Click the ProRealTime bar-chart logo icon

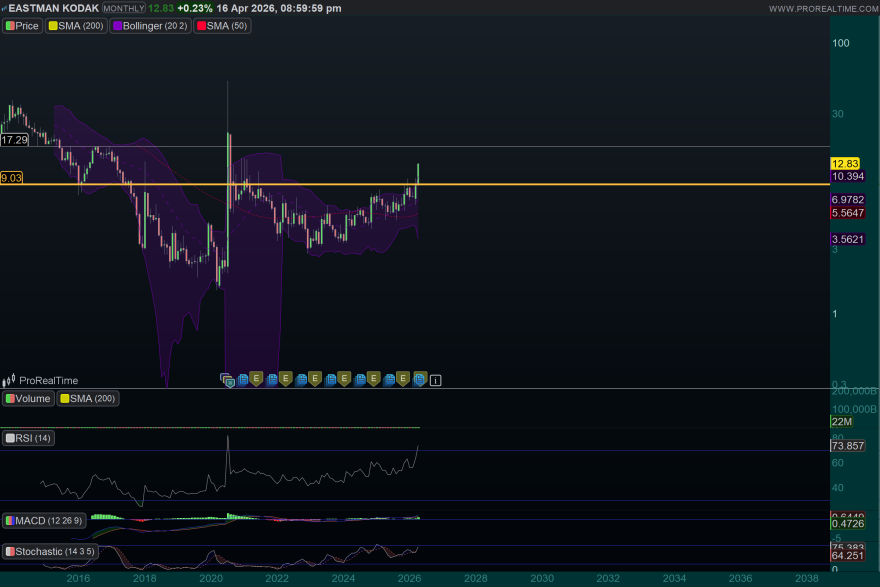tap(7, 380)
